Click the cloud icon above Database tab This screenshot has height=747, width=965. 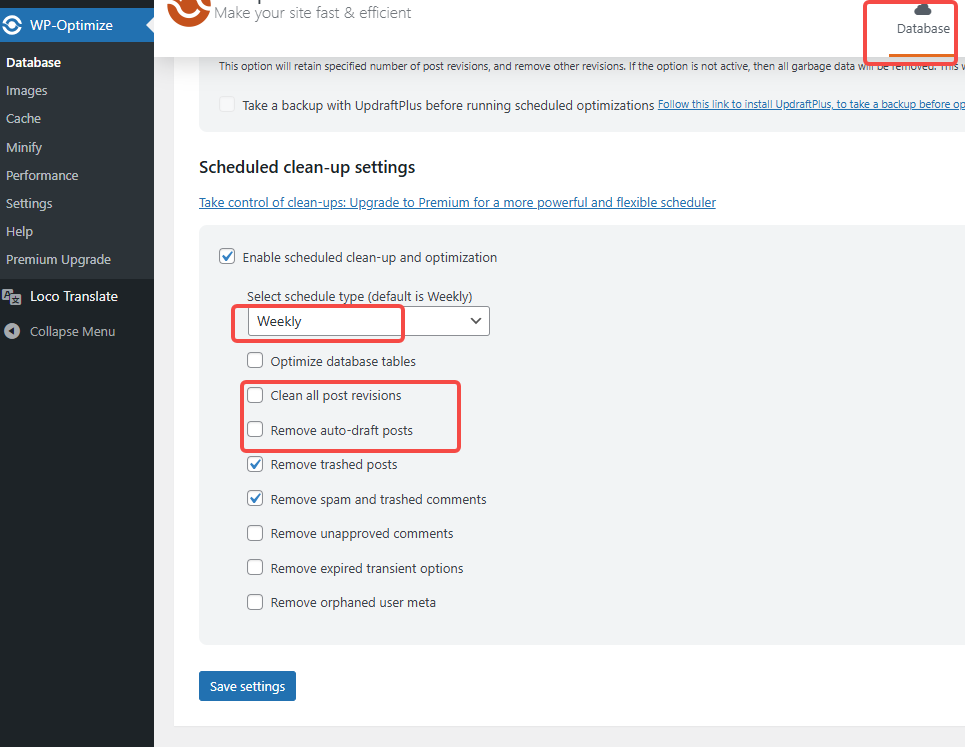pos(923,9)
